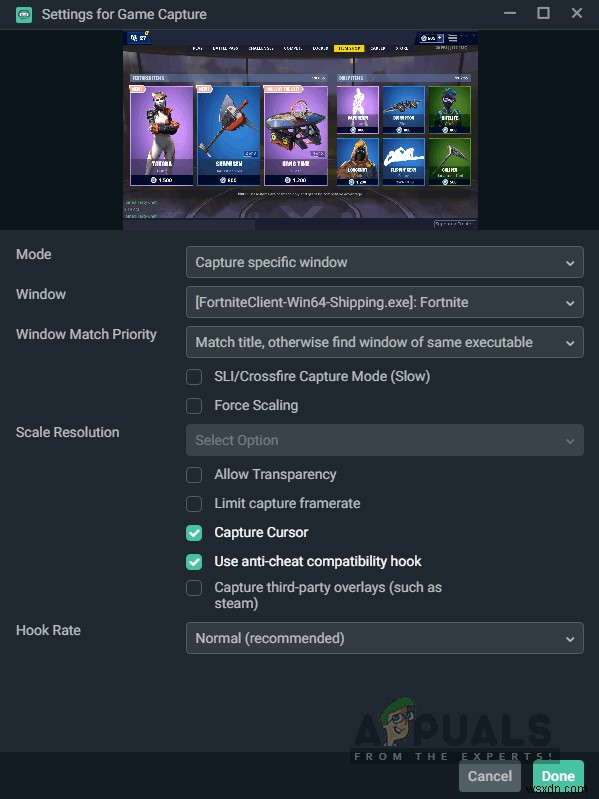Open the Mode dropdown showing Capture specific window
The image size is (599, 799).
coord(385,262)
